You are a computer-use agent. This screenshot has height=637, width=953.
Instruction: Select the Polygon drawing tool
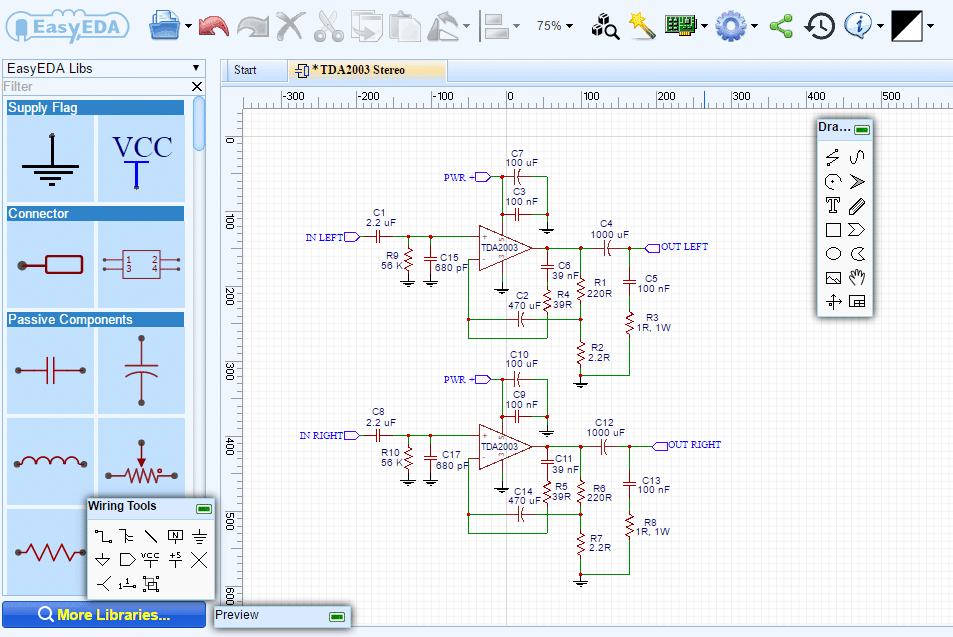tap(857, 230)
